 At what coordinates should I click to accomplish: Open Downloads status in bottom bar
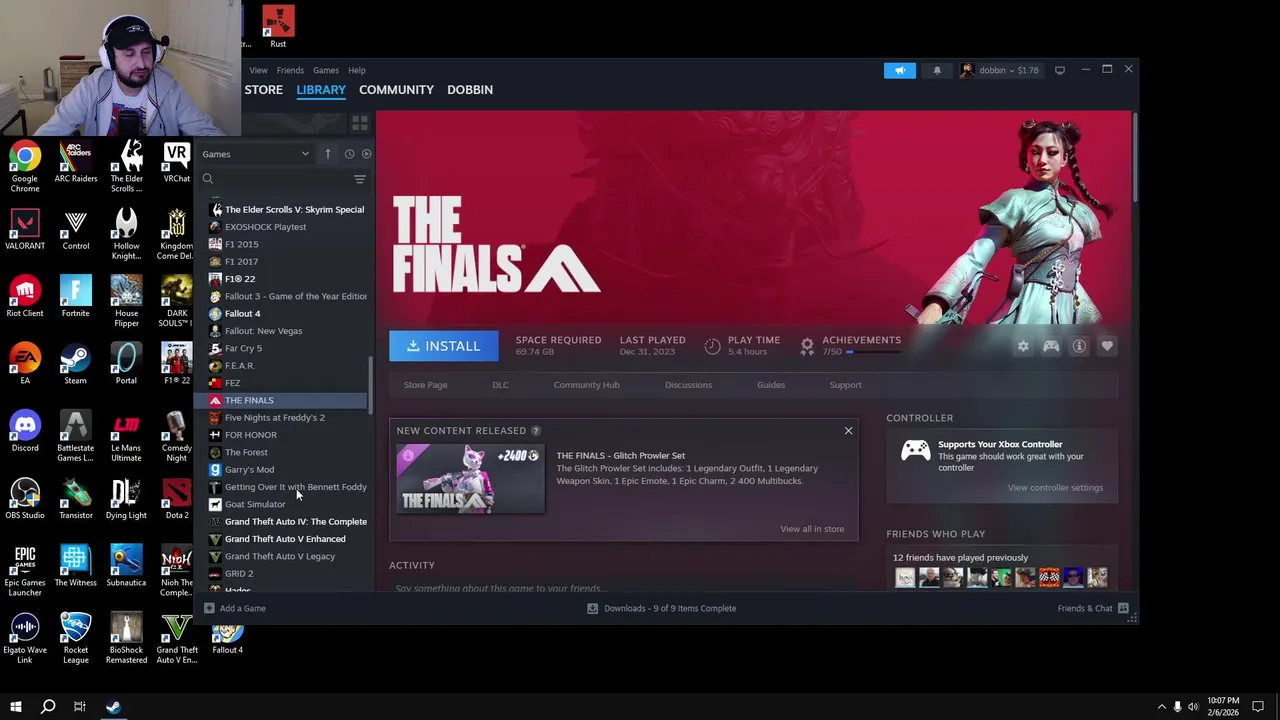[x=661, y=608]
